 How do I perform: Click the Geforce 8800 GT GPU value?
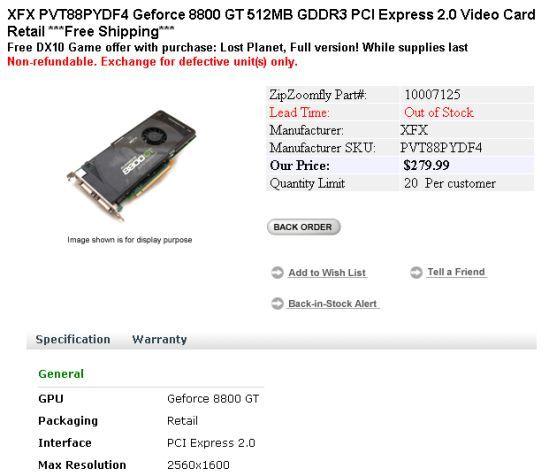click(213, 399)
